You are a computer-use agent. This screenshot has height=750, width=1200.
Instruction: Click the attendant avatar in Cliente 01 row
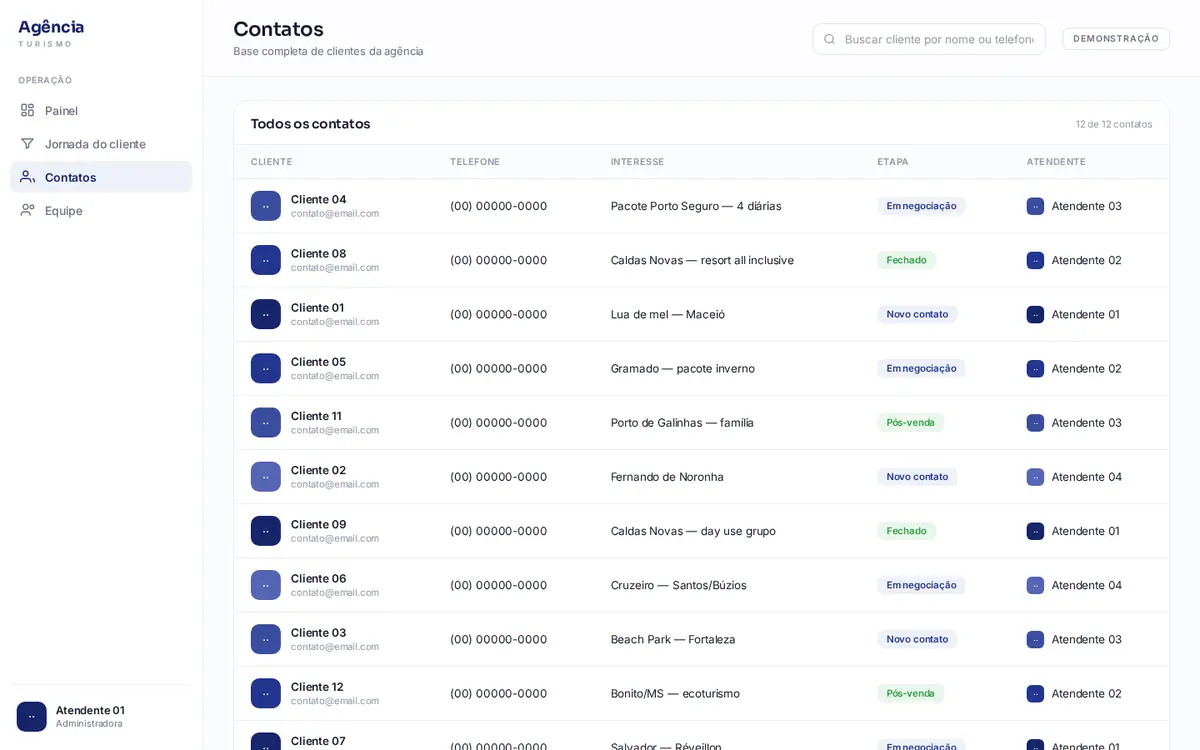[x=1035, y=314]
